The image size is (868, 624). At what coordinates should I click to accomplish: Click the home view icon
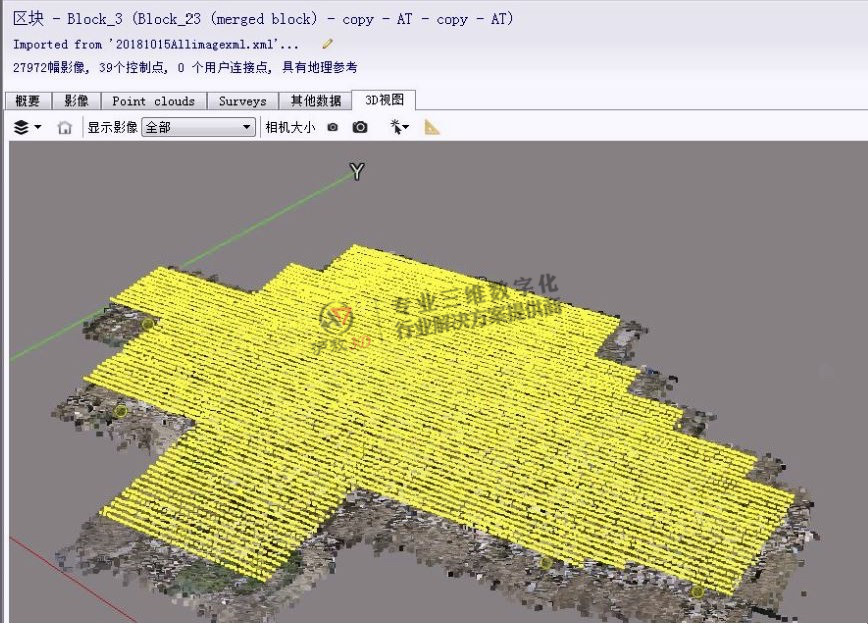pos(64,127)
